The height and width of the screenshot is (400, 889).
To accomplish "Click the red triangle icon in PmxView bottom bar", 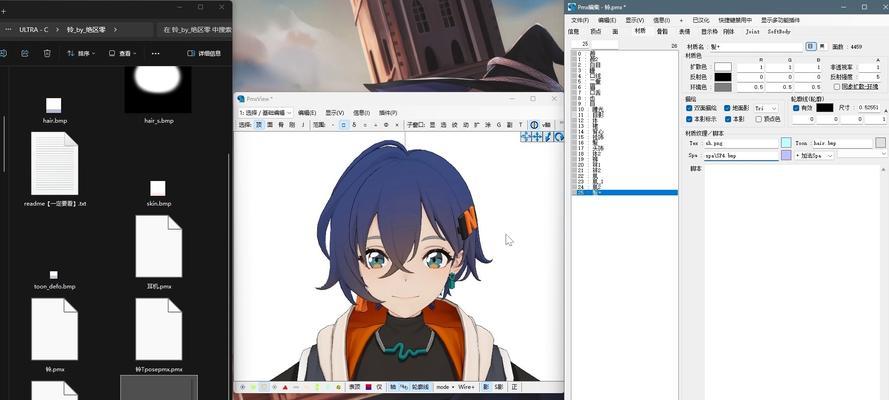I will [285, 388].
